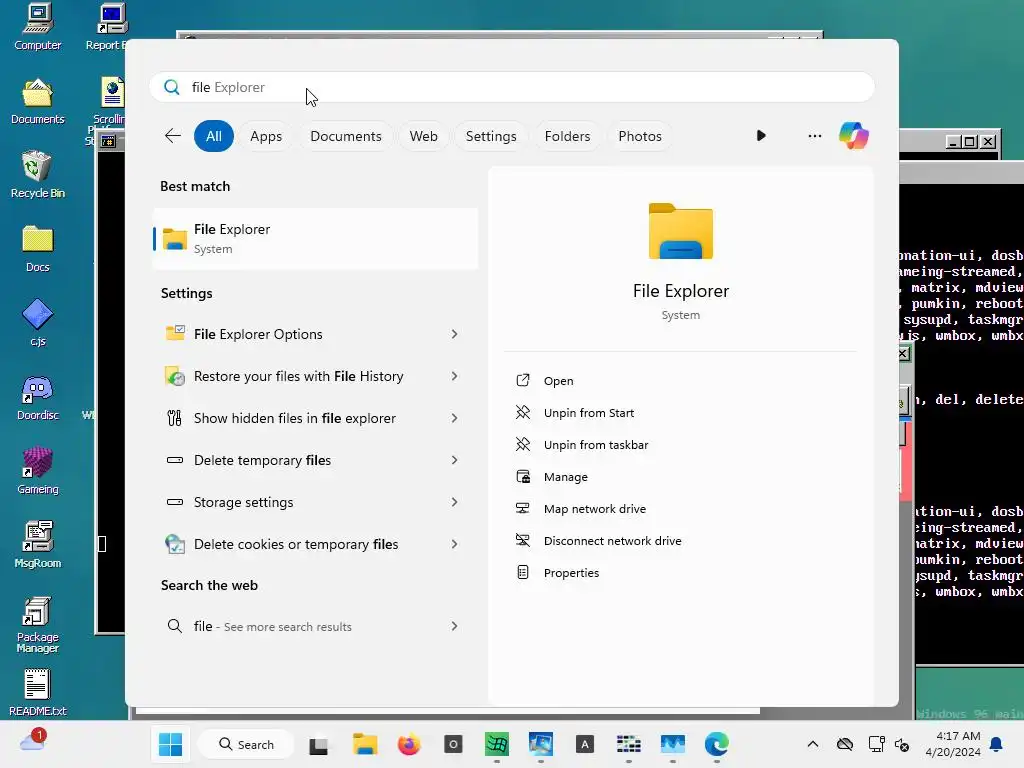1024x768 pixels.
Task: Expand web search file result chevron
Action: [455, 626]
